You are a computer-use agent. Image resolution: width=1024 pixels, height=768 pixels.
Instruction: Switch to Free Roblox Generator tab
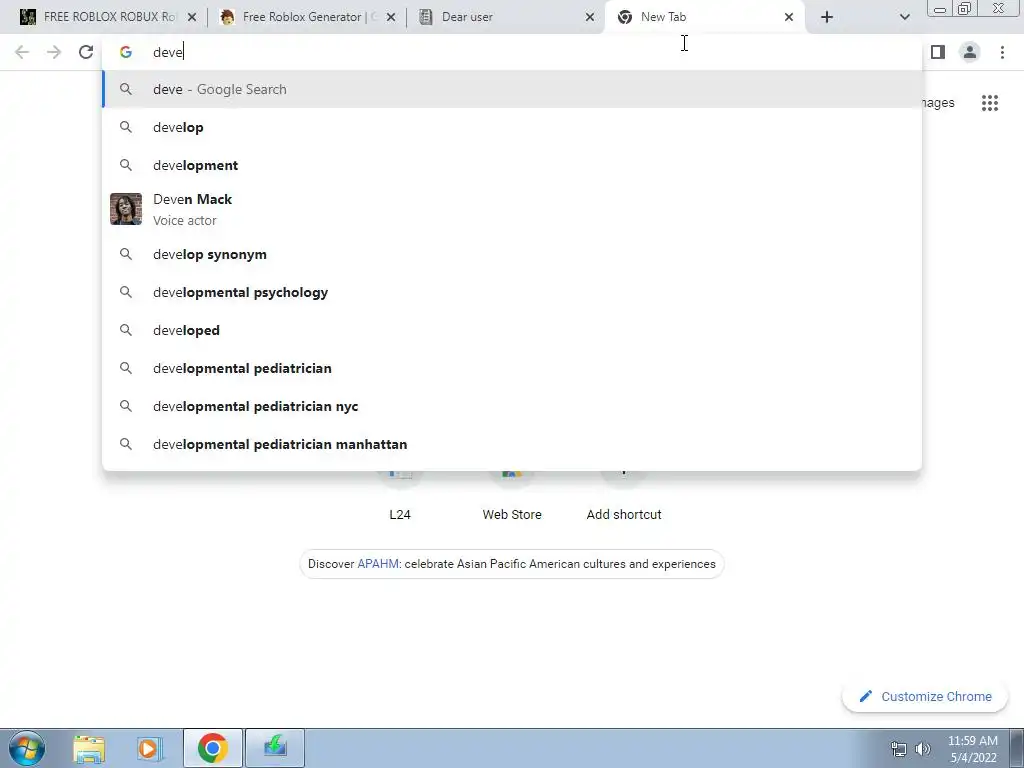297,17
